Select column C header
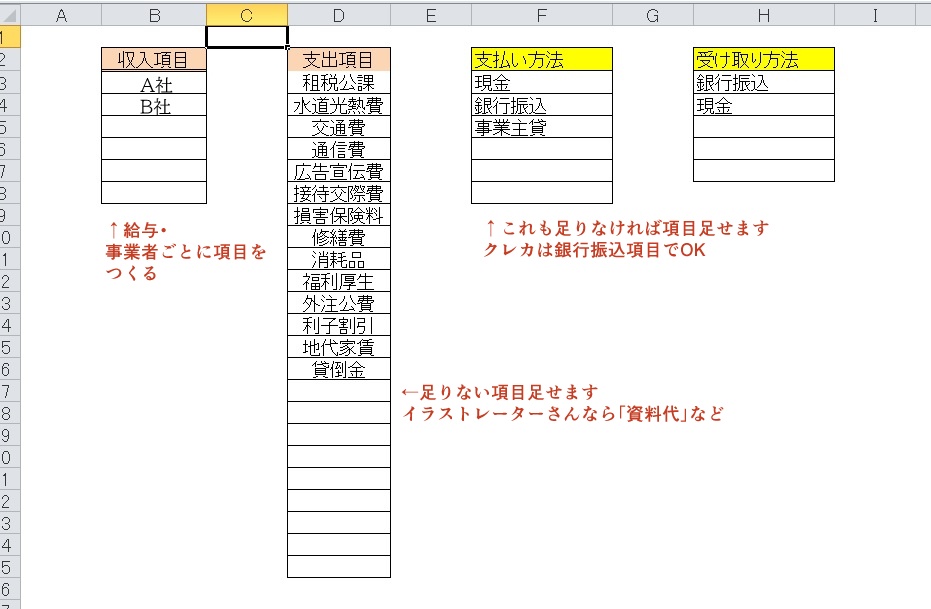This screenshot has width=931, height=609. point(246,15)
